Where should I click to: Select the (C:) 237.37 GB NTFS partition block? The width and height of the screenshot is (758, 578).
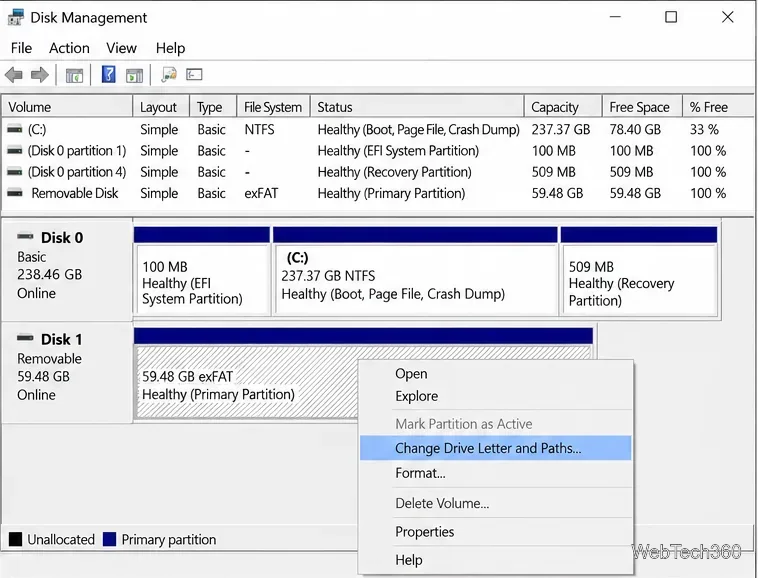(x=415, y=271)
